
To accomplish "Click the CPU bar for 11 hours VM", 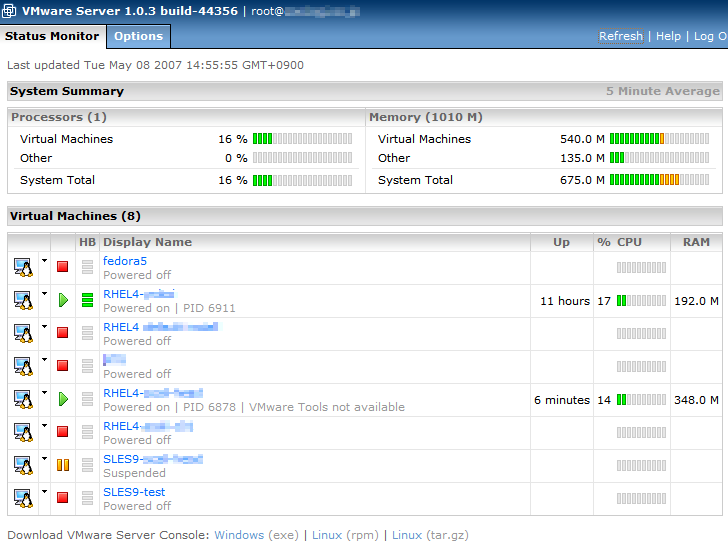I will (641, 301).
